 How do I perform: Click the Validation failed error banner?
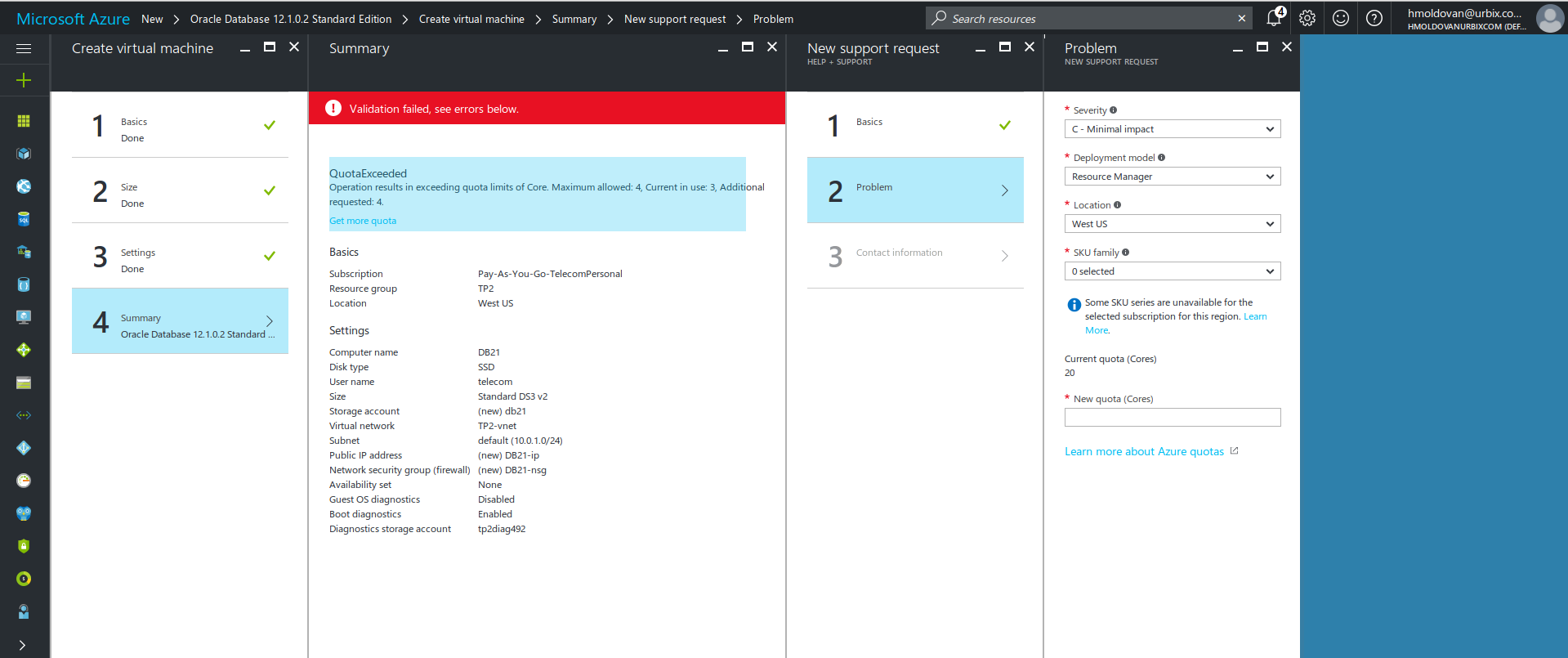click(547, 109)
